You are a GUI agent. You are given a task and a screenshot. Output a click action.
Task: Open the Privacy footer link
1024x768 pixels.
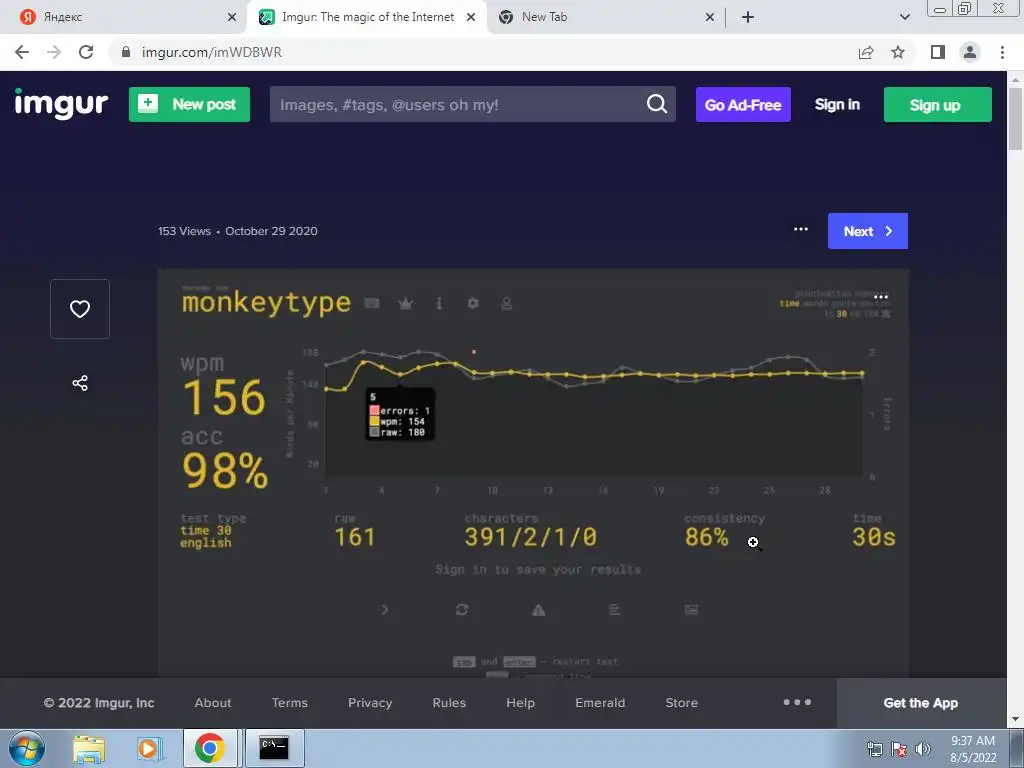point(370,703)
